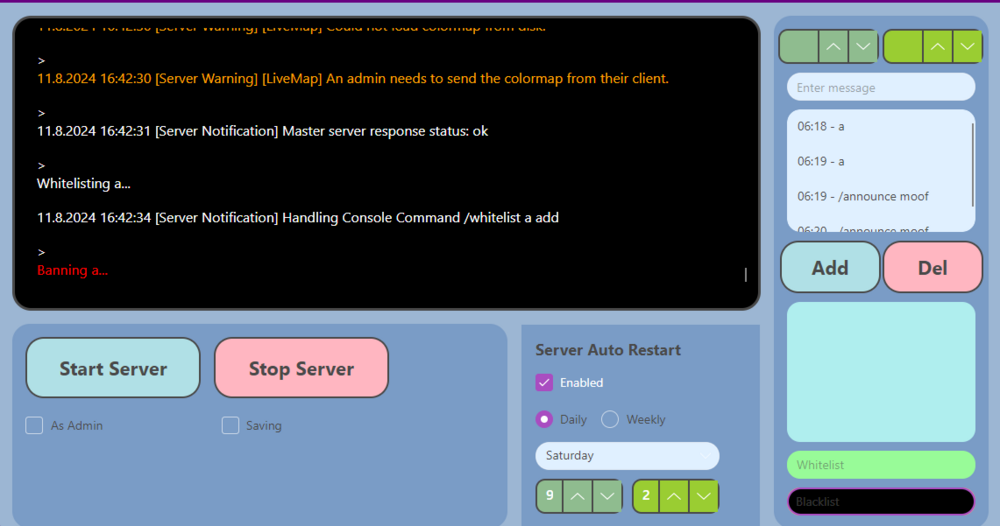
Task: Open the Saturday day selector
Action: click(x=627, y=456)
